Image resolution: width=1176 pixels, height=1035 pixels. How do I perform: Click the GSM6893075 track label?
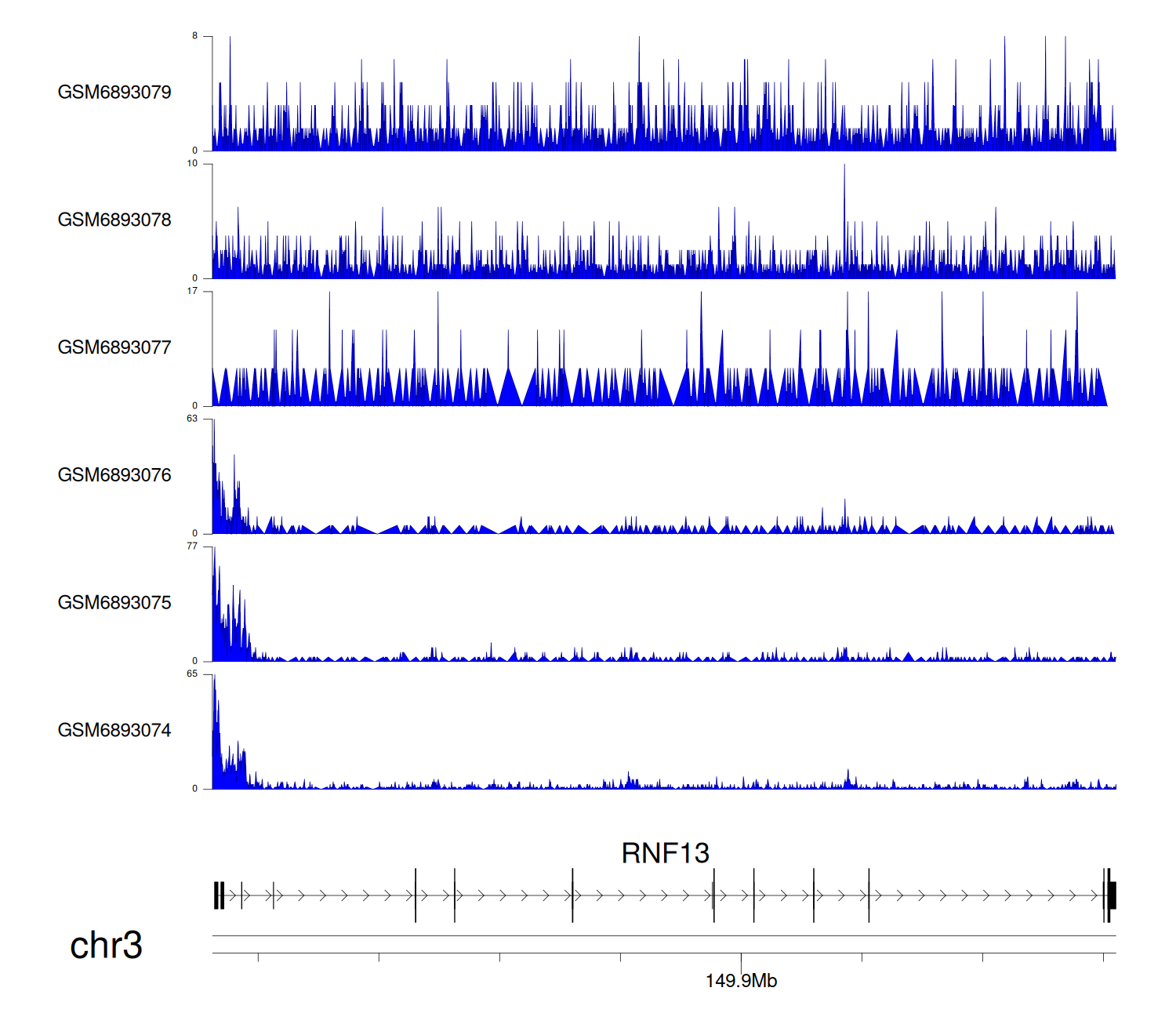tap(114, 603)
